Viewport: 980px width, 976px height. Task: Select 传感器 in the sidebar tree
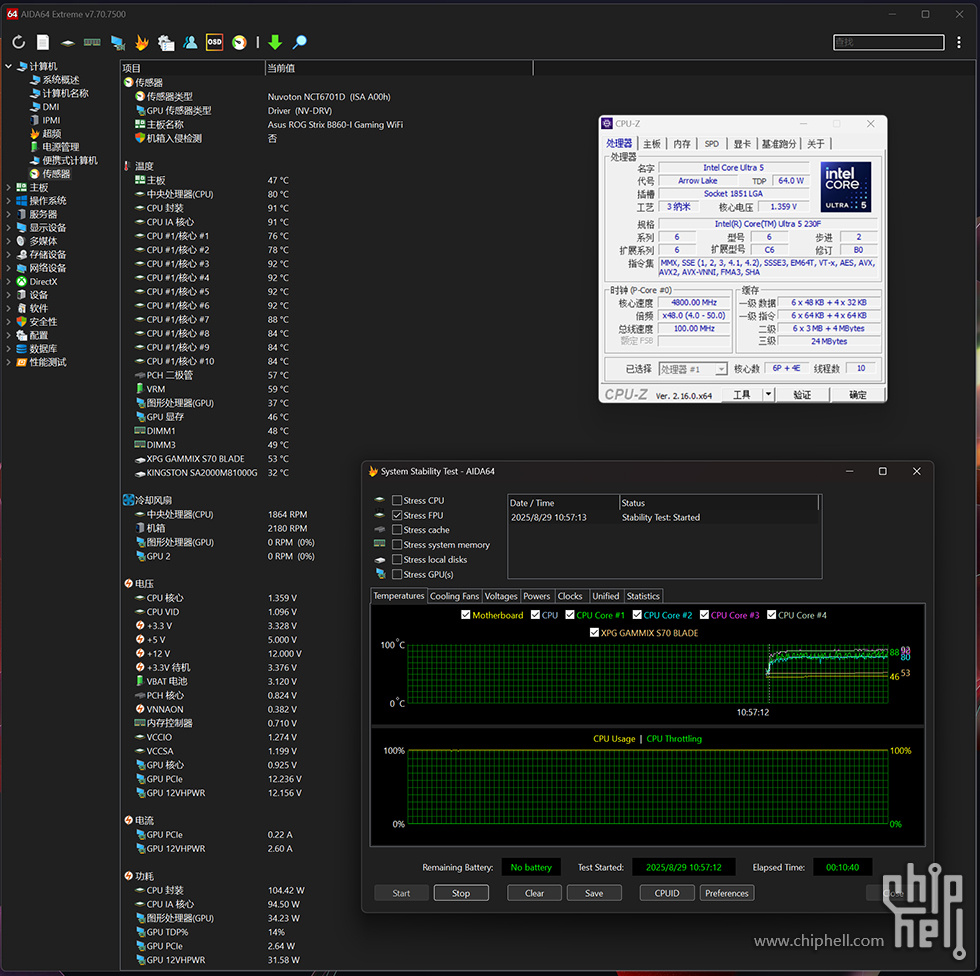coord(56,174)
